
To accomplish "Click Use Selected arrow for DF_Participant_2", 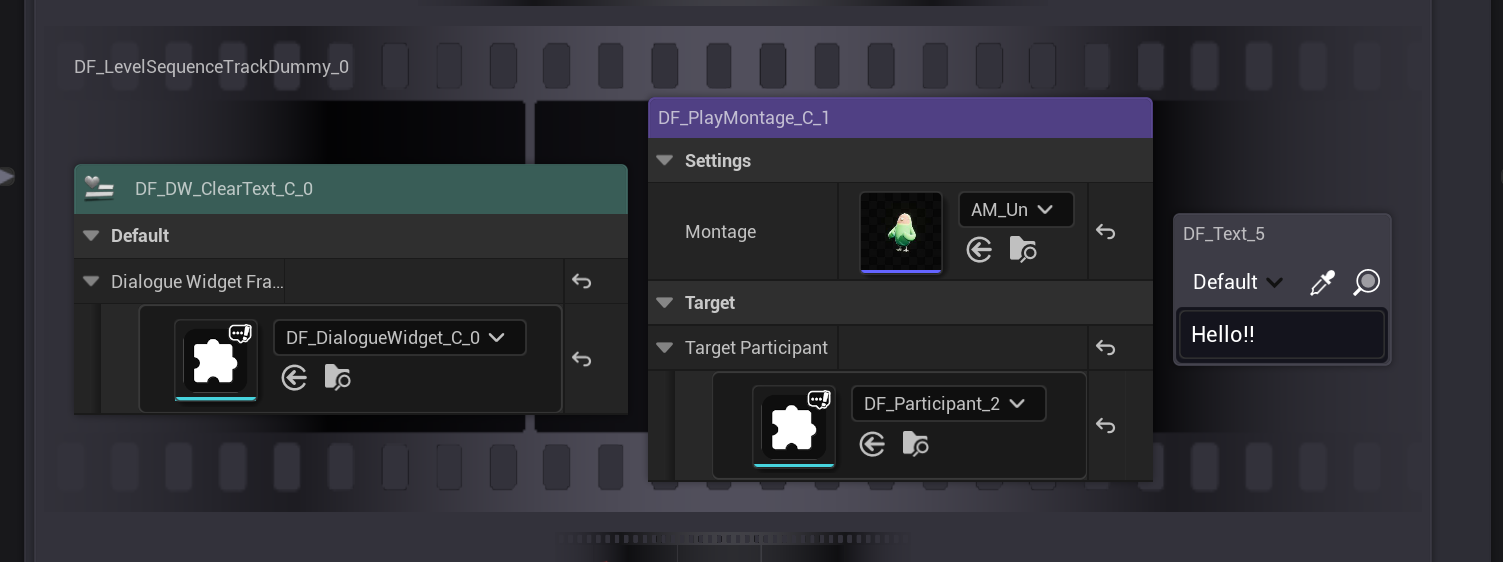I will click(x=872, y=444).
